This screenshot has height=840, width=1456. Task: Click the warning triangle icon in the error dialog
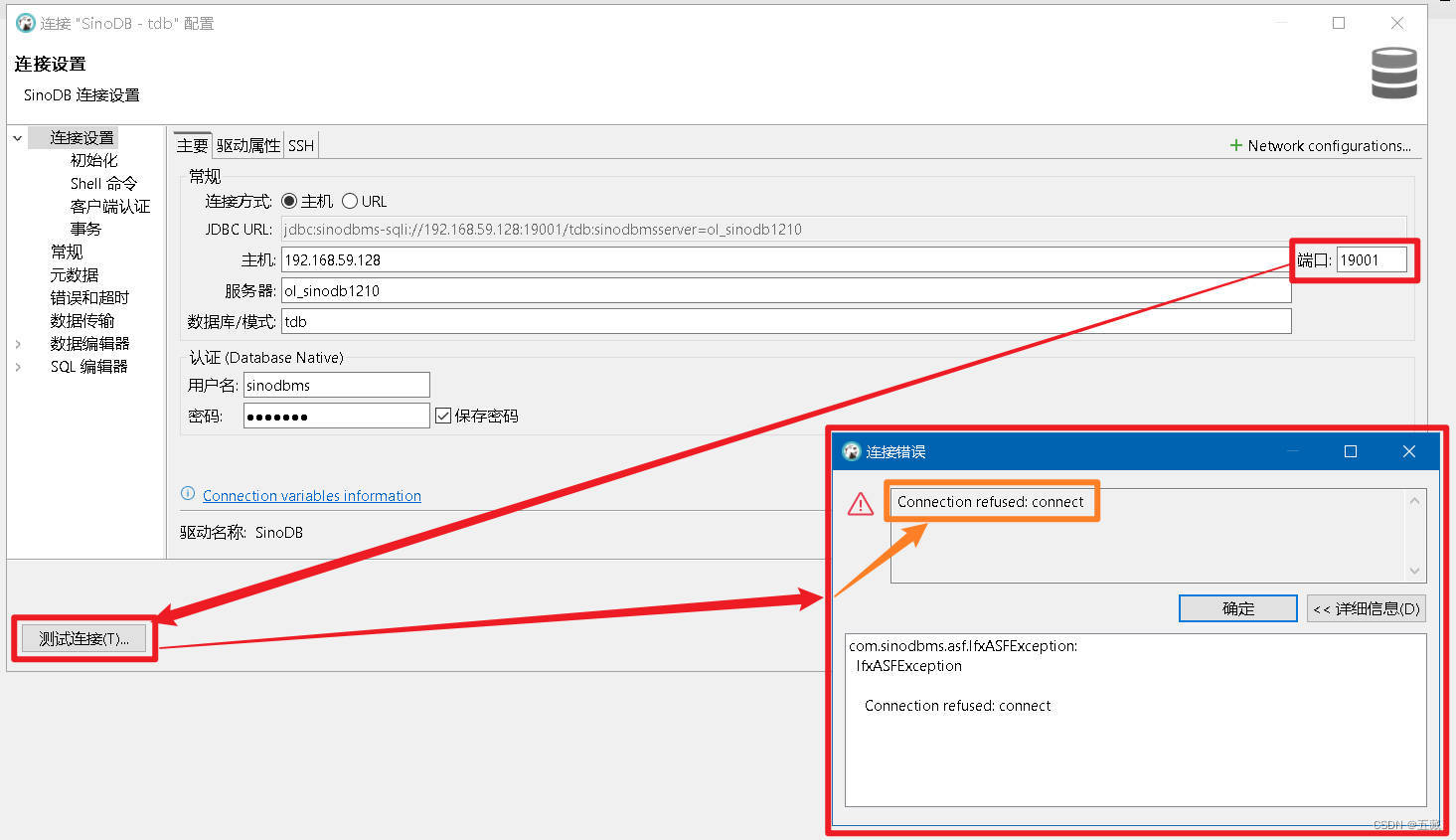pos(860,504)
